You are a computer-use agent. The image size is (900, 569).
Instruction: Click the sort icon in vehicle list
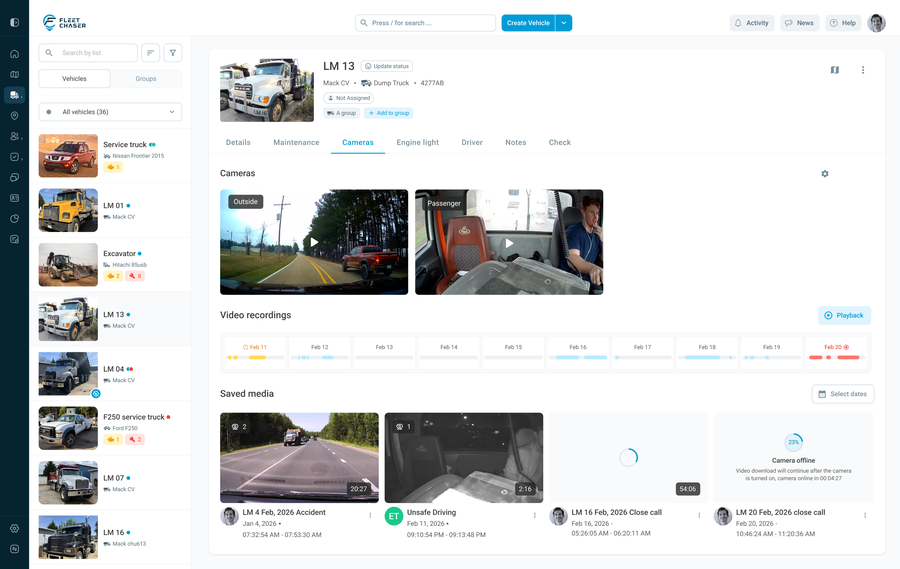(150, 53)
